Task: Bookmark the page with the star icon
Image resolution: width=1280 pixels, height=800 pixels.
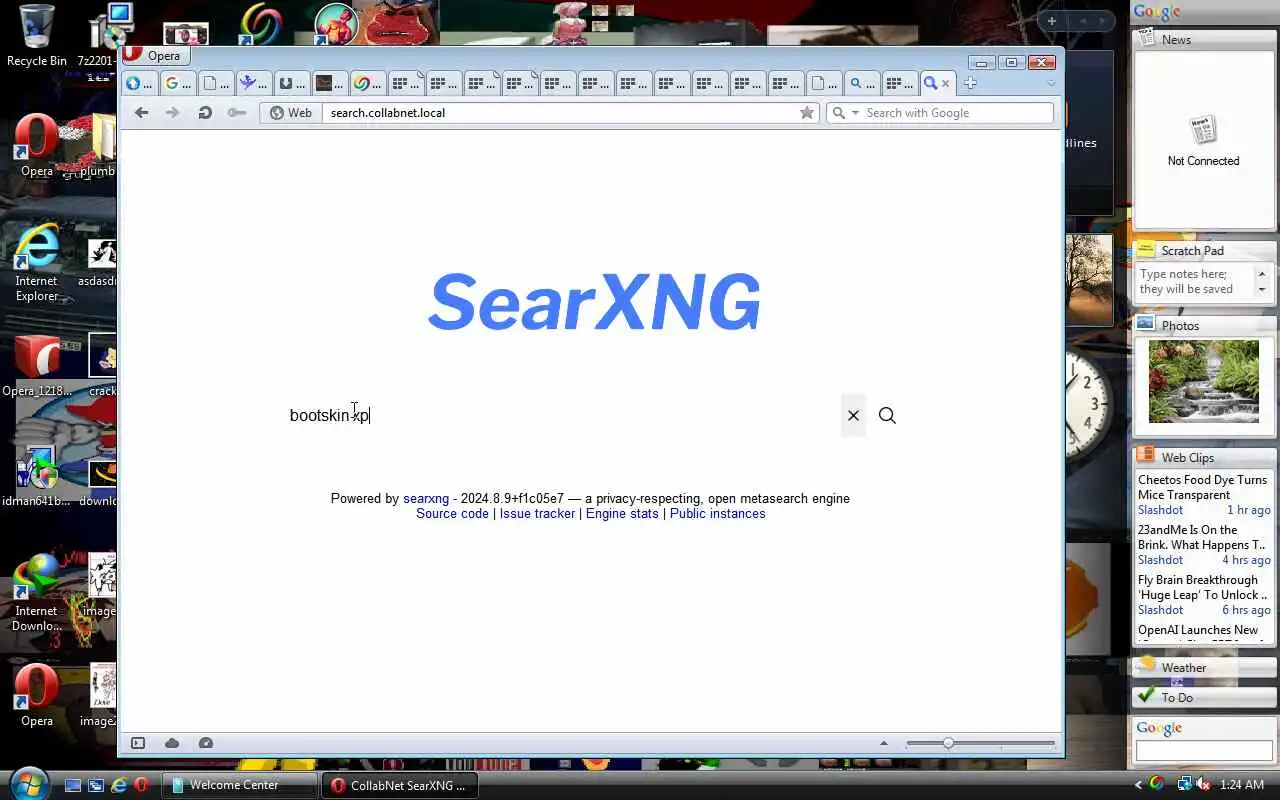Action: [x=807, y=113]
